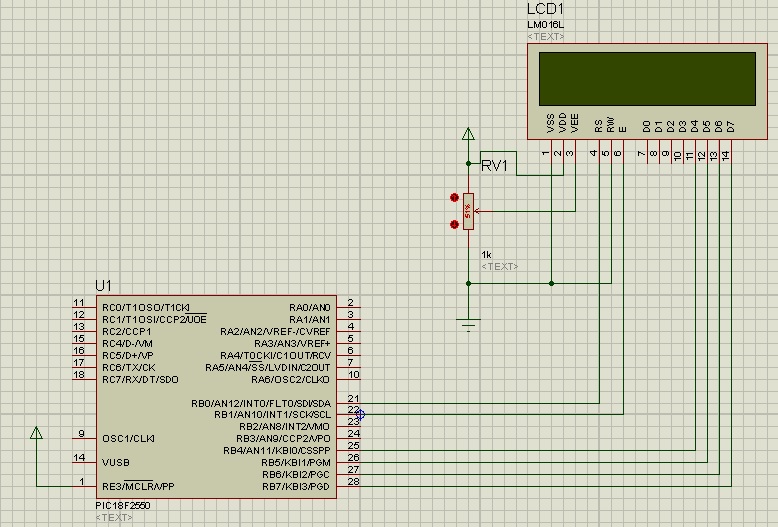This screenshot has height=527, width=778.
Task: Select the RV1 reference label
Action: 494,166
